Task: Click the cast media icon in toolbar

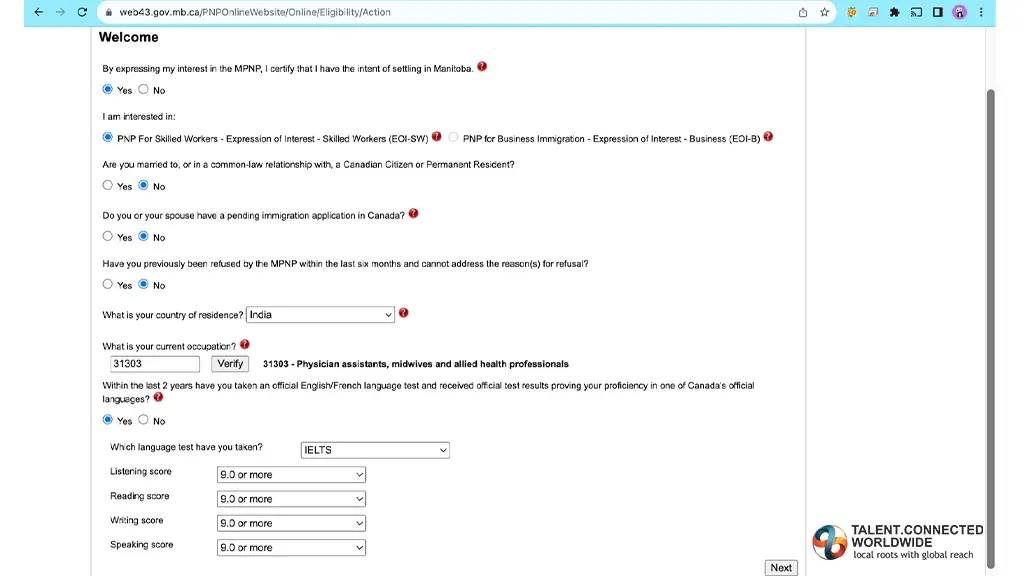Action: pyautogui.click(x=916, y=12)
